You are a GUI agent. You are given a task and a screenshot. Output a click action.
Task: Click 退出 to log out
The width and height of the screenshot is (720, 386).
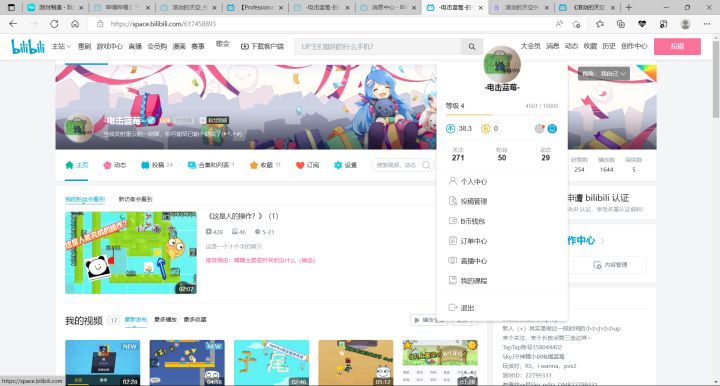pyautogui.click(x=502, y=308)
